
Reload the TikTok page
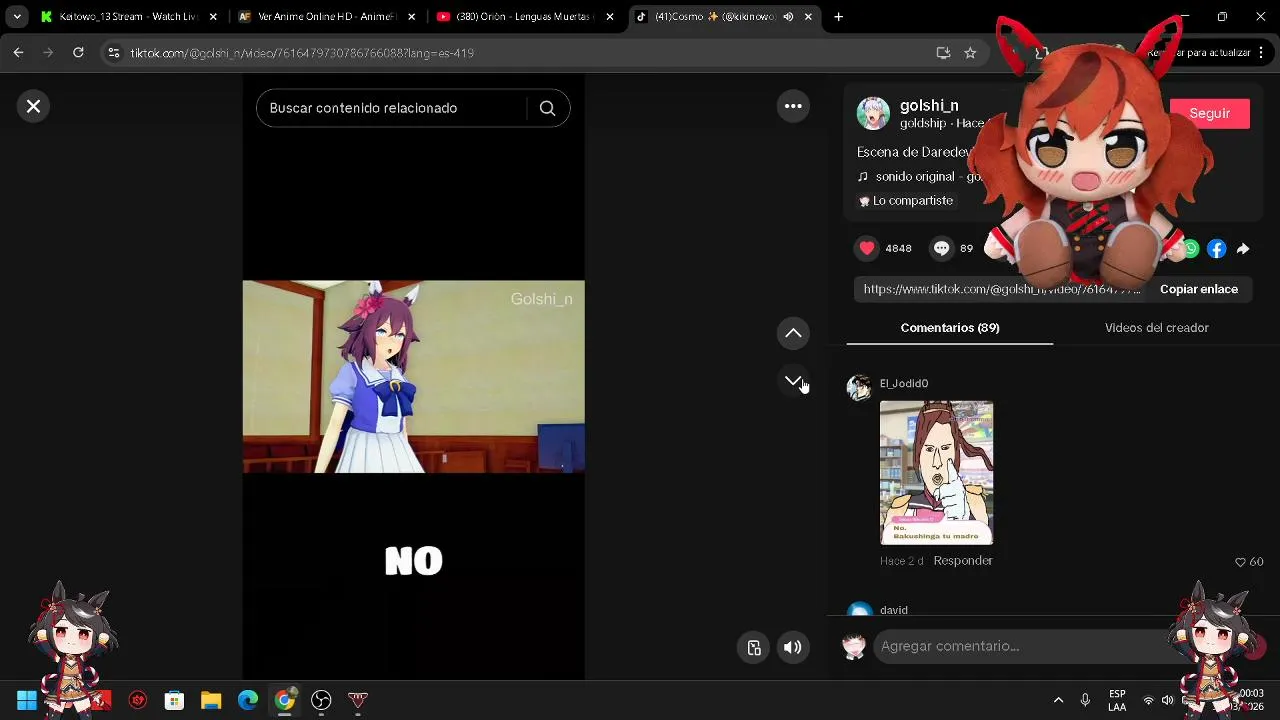(x=78, y=53)
